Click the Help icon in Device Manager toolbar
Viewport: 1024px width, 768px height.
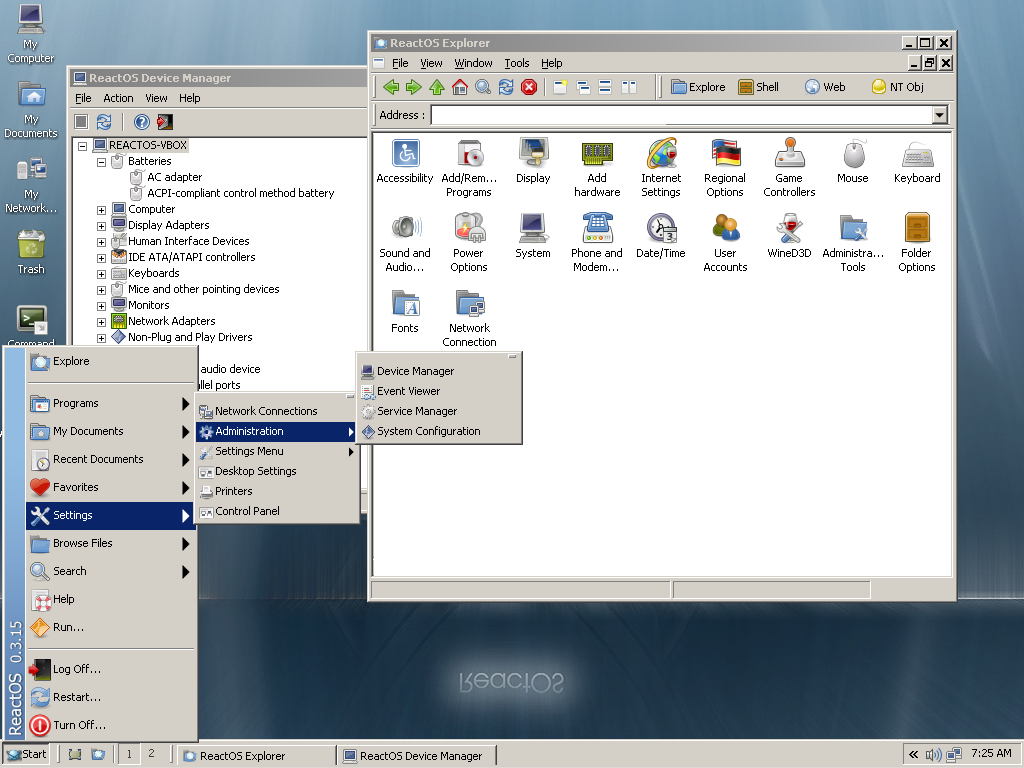(142, 122)
